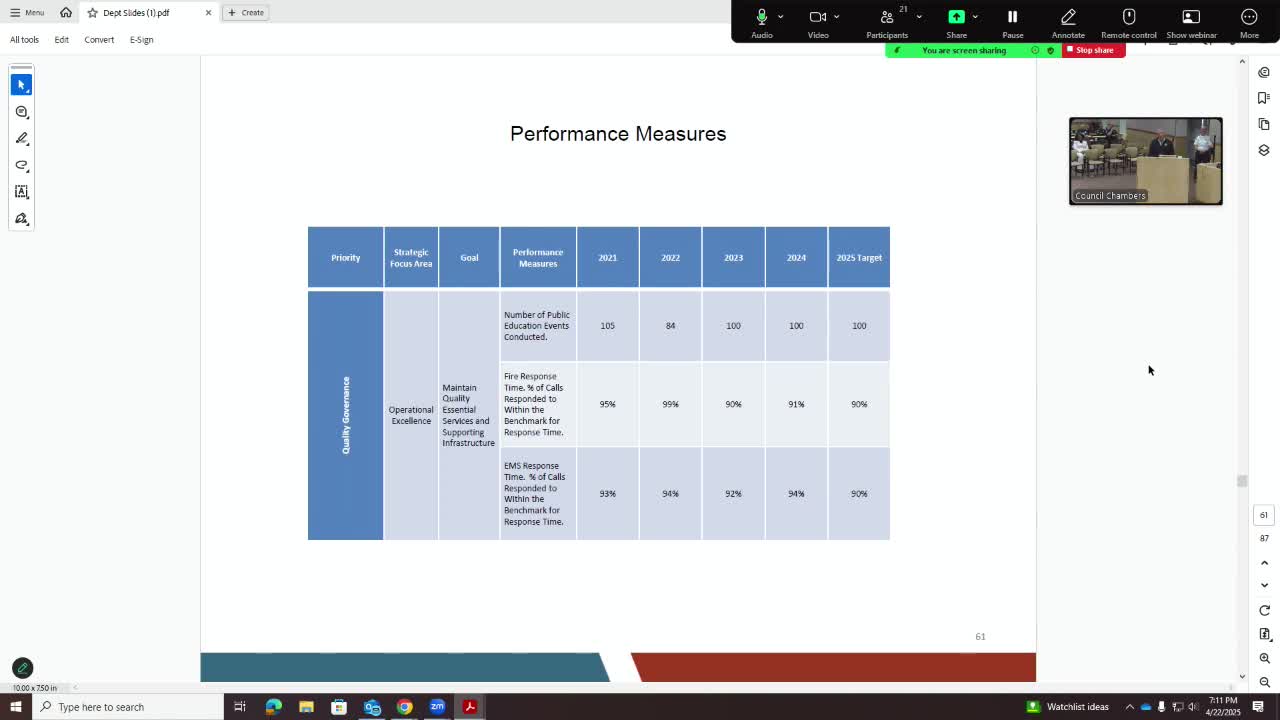Open the Windows Start menu
Screen dimensions: 1280x720
[15, 707]
